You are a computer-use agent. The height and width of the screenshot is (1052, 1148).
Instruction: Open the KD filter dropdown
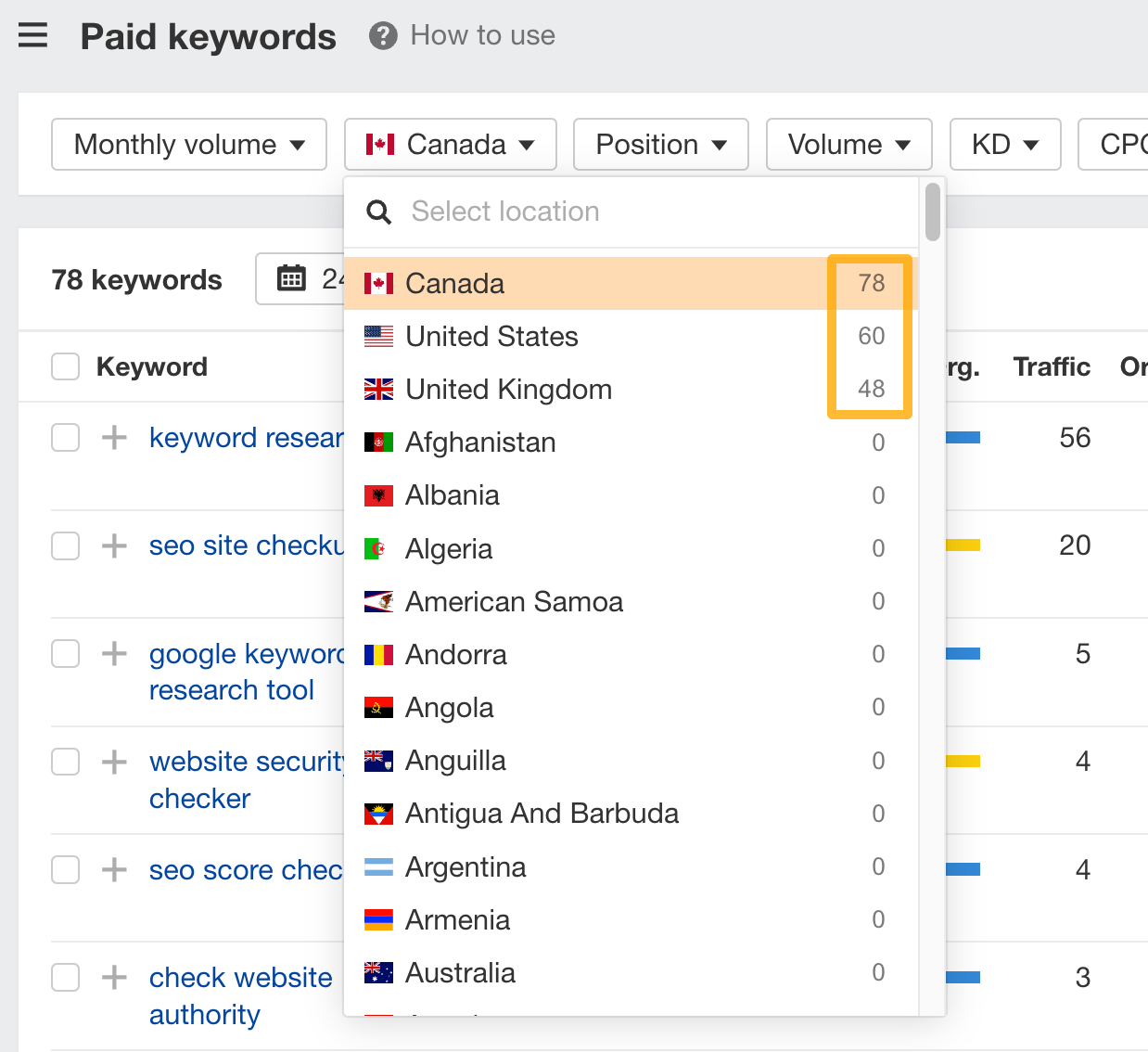pos(1004,144)
